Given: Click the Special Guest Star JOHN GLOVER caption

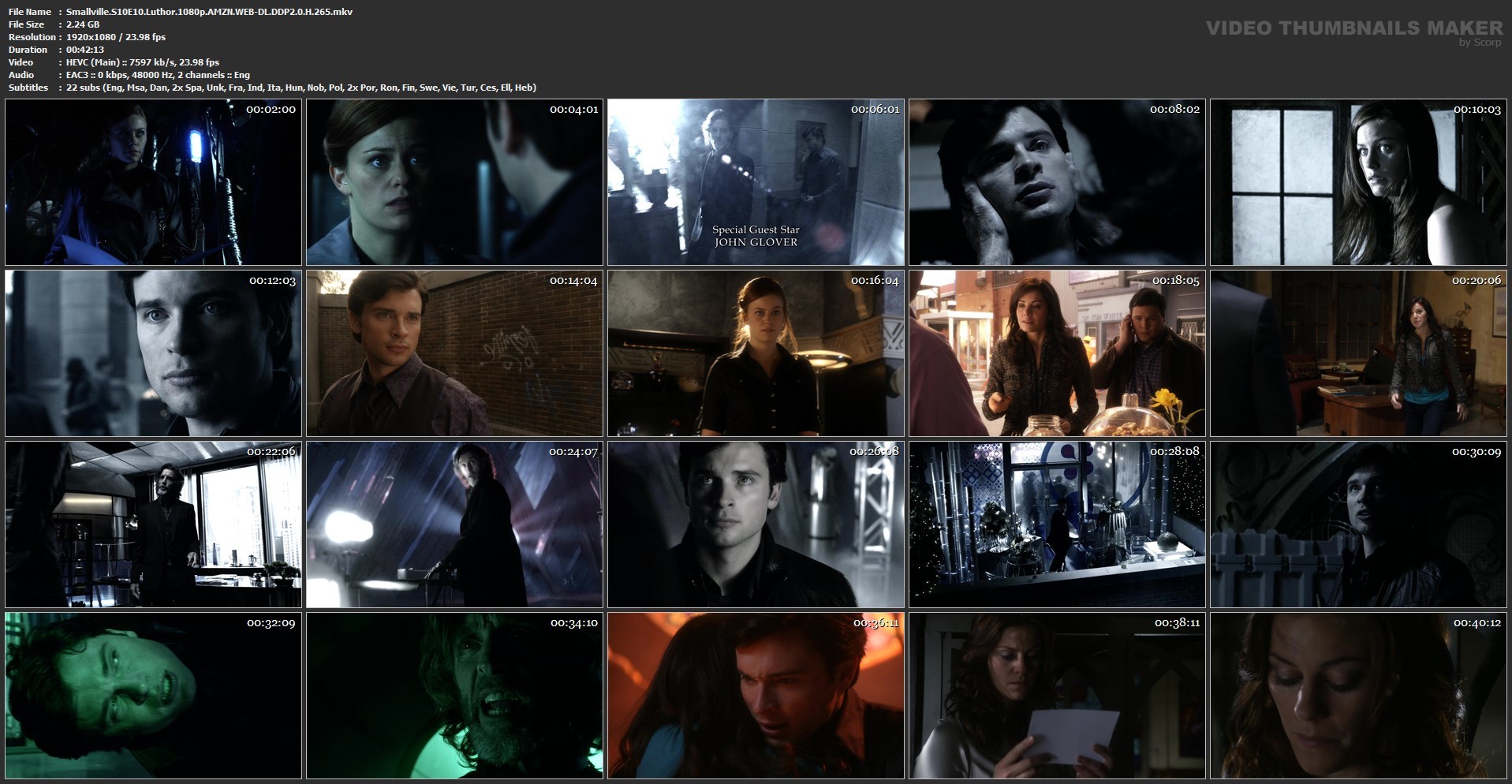Looking at the screenshot, I should tap(756, 236).
